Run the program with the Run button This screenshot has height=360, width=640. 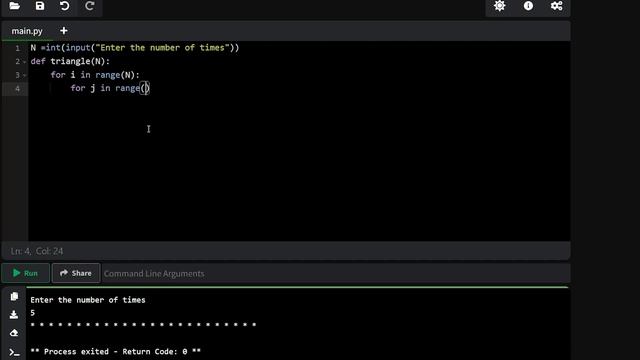25,273
